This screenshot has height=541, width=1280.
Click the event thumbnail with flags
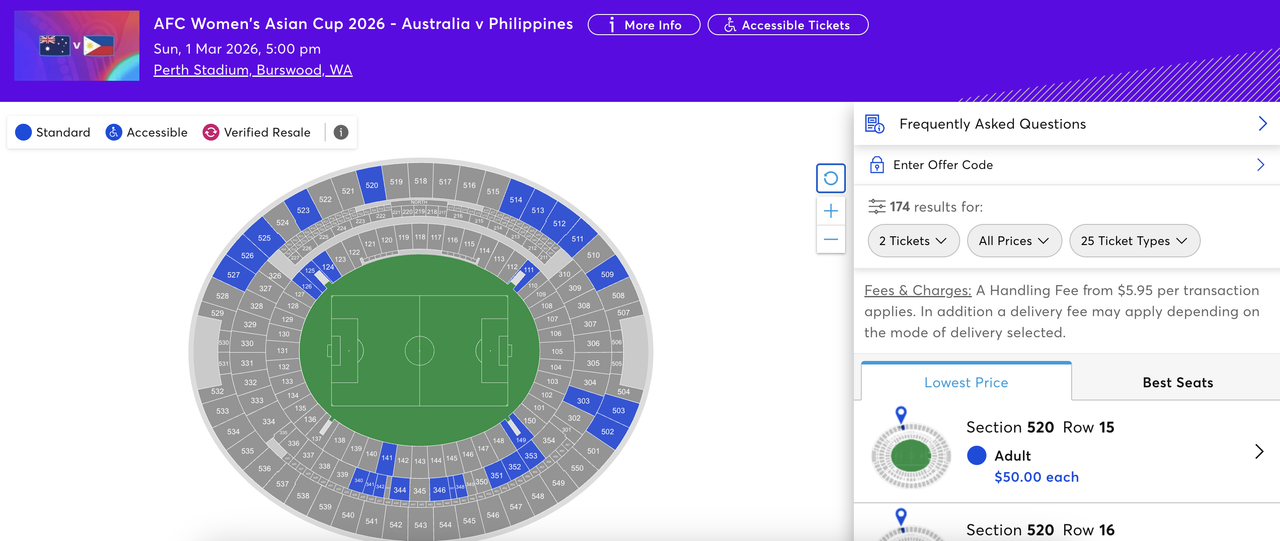click(77, 46)
